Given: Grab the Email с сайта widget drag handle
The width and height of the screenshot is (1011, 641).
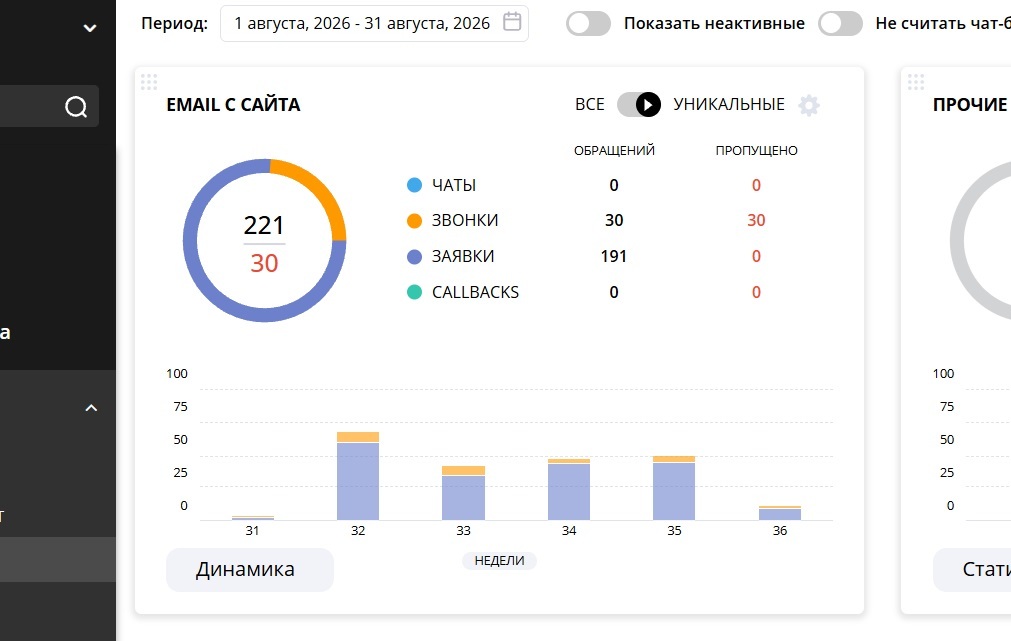Looking at the screenshot, I should click(x=149, y=81).
